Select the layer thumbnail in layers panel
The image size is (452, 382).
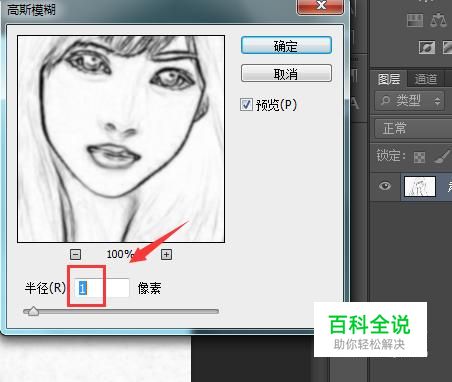(x=420, y=186)
